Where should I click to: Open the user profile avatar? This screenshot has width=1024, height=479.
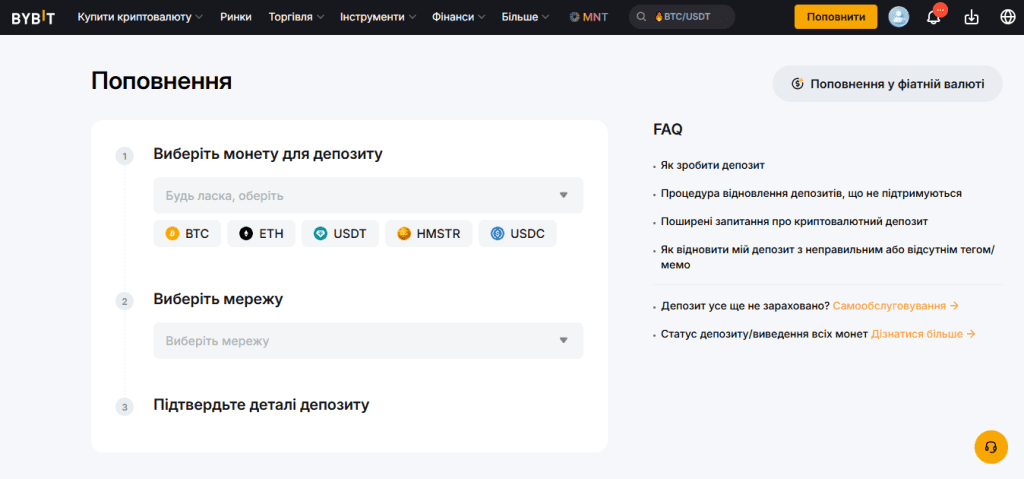tap(899, 17)
